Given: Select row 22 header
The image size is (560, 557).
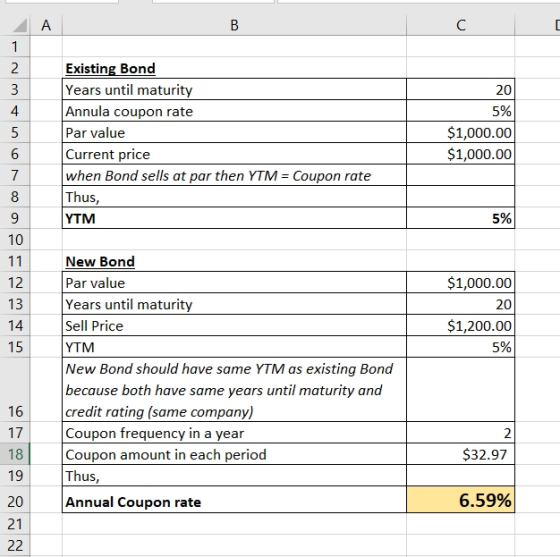Looking at the screenshot, I should pyautogui.click(x=15, y=545).
